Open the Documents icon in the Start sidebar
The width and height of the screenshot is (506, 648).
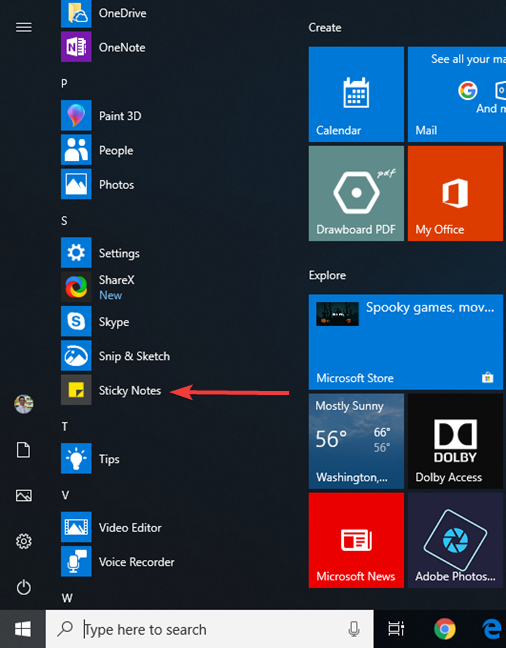click(x=24, y=450)
